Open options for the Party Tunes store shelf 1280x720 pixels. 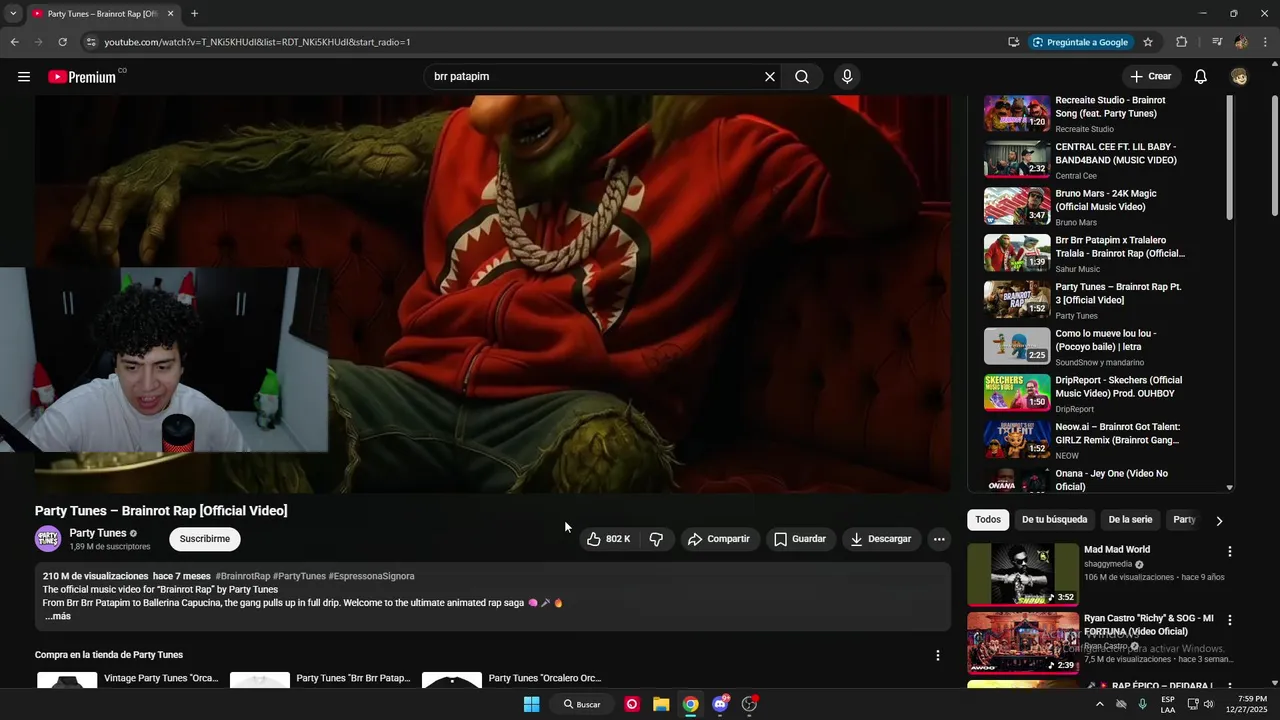(x=938, y=655)
